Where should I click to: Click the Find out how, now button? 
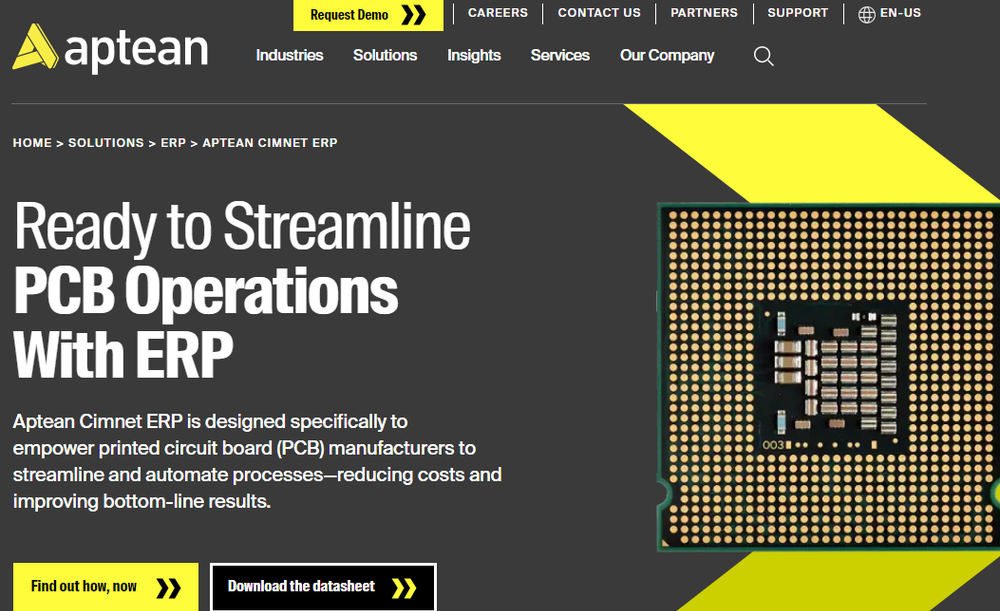click(x=106, y=587)
